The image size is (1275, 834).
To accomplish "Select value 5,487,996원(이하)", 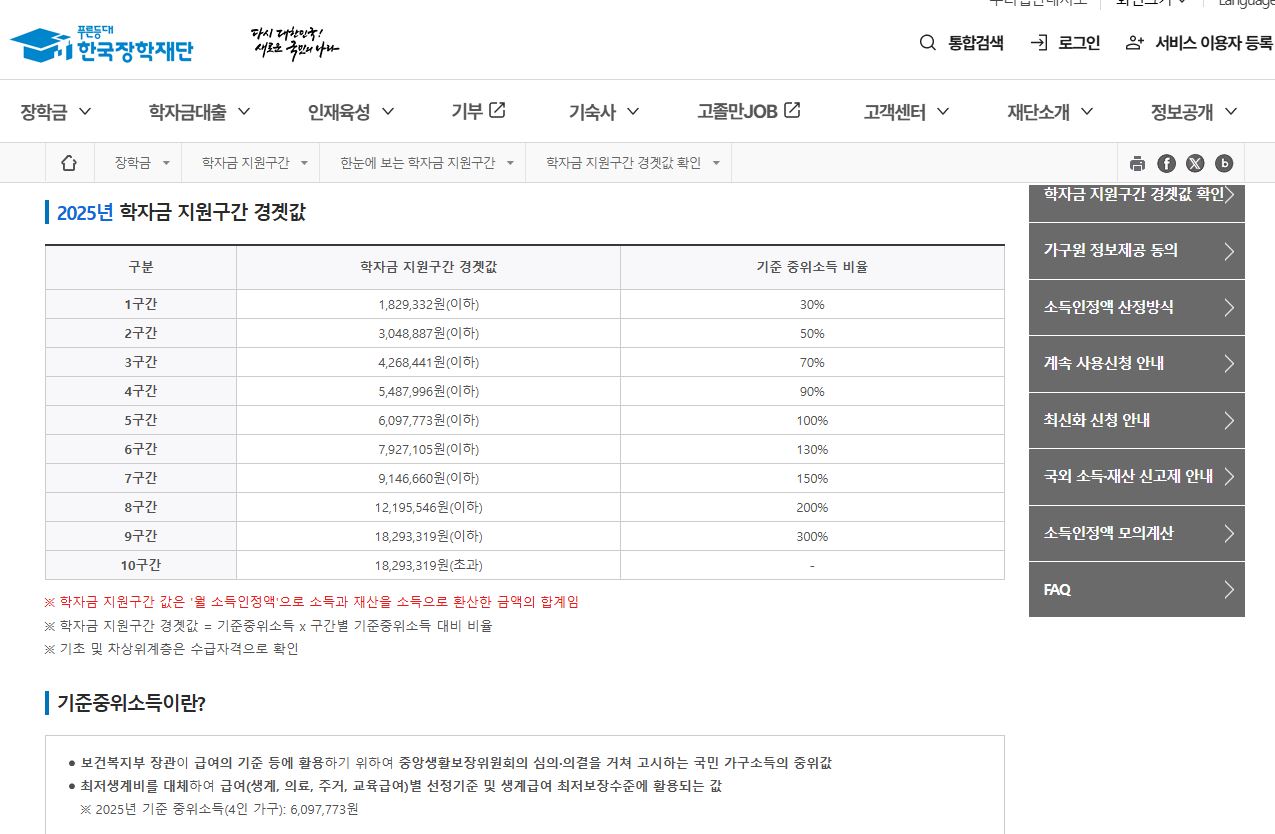I will tap(428, 391).
